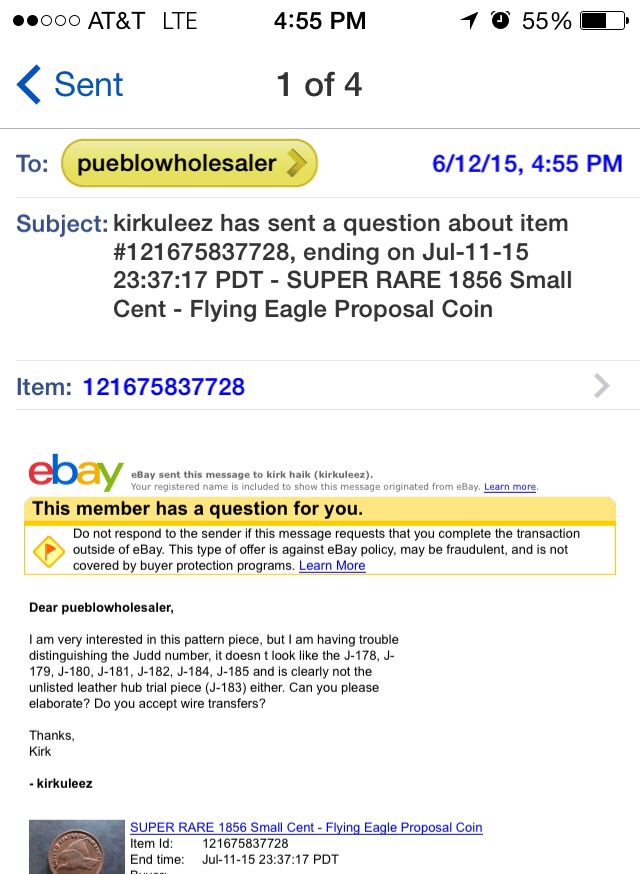Tap the email subject text
The image size is (640, 874).
click(342, 266)
